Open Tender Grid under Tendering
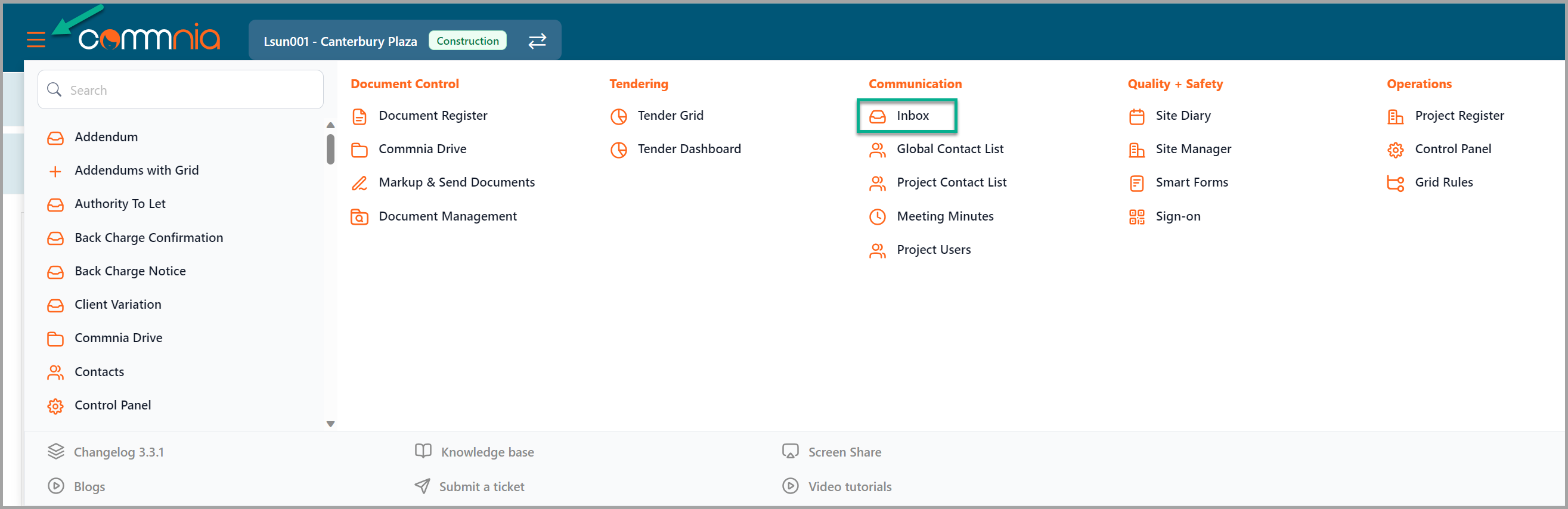The width and height of the screenshot is (1568, 509). pyautogui.click(x=670, y=116)
